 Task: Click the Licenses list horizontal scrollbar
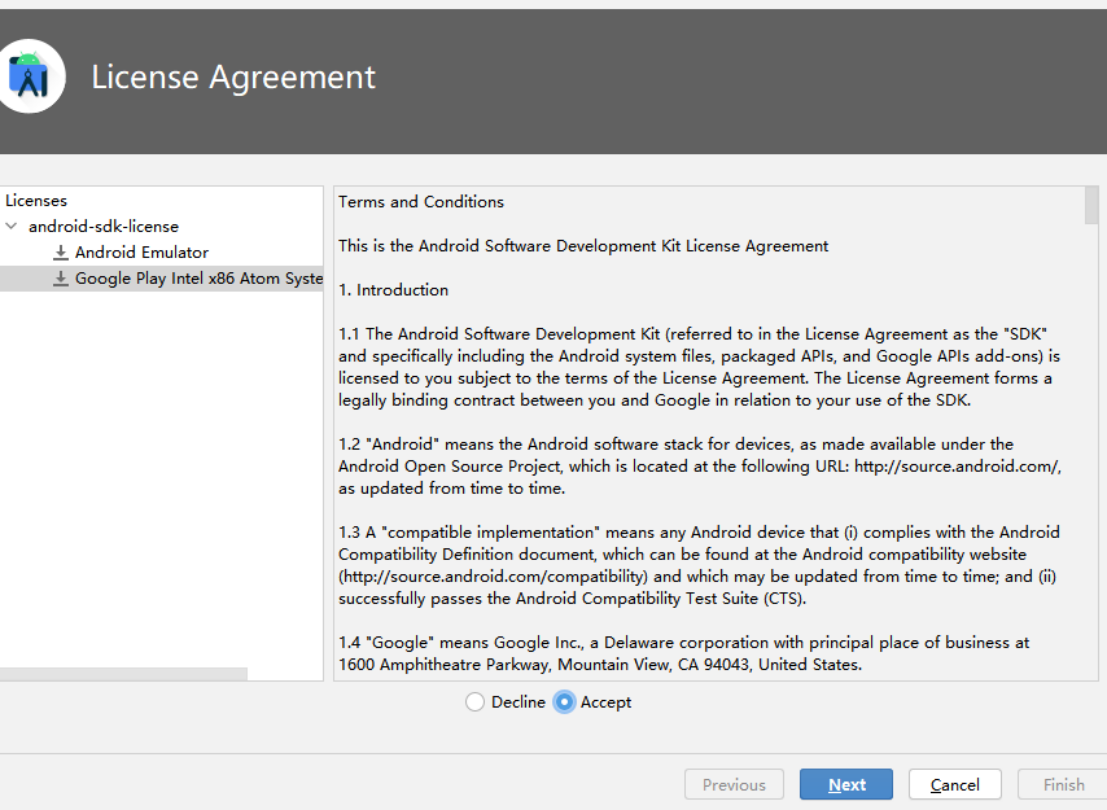pos(124,674)
